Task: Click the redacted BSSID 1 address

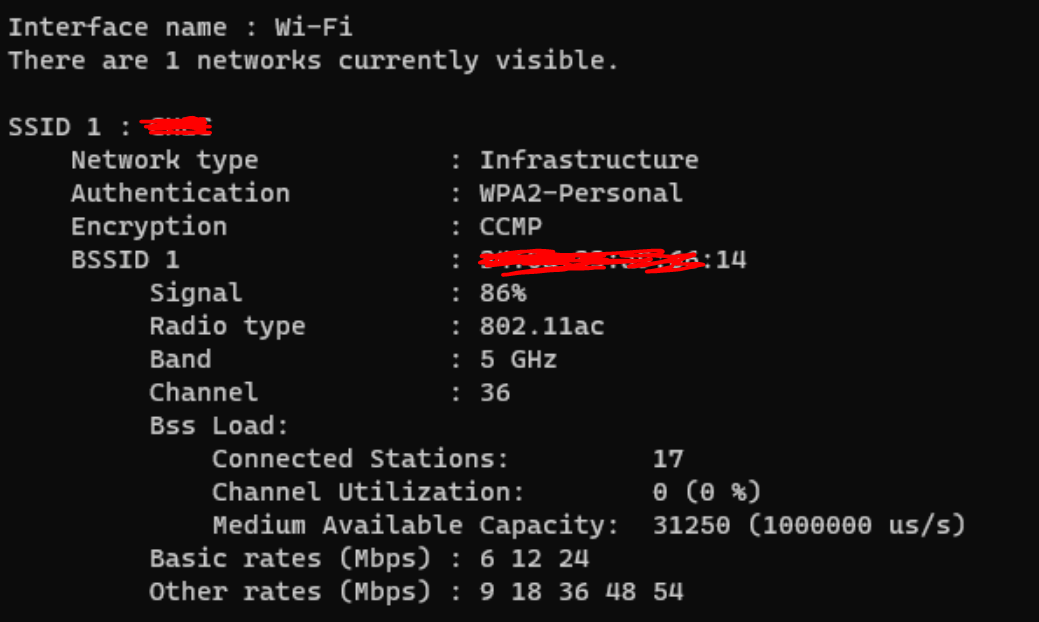Action: pyautogui.click(x=613, y=260)
